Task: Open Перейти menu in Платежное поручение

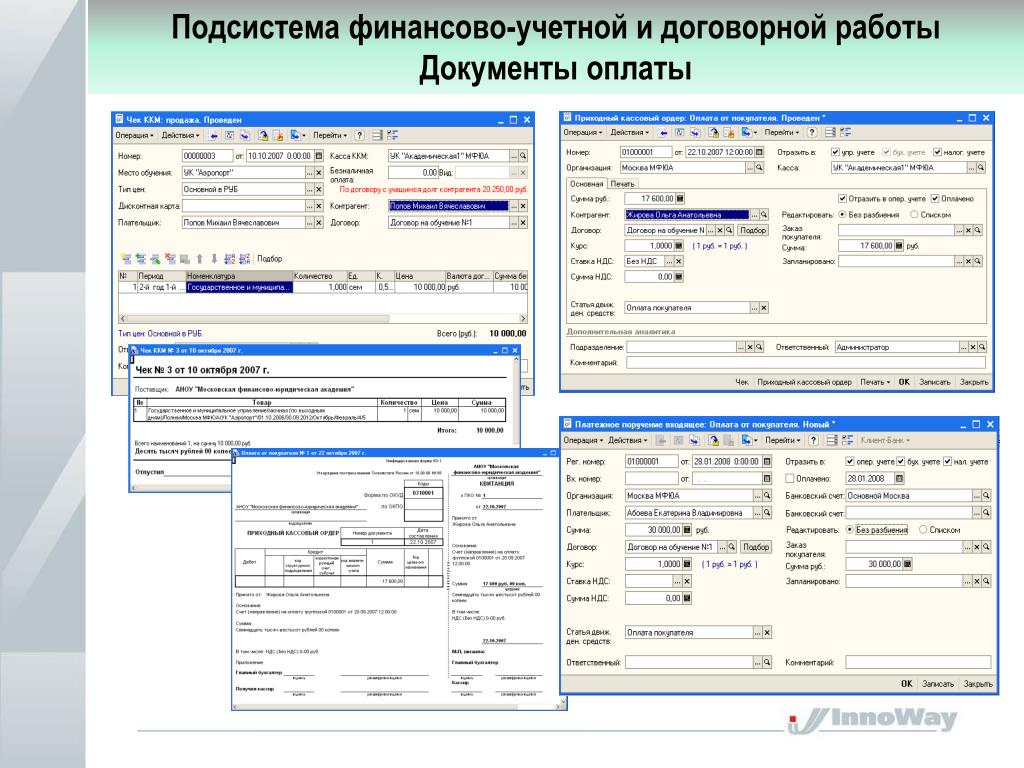Action: [x=783, y=441]
